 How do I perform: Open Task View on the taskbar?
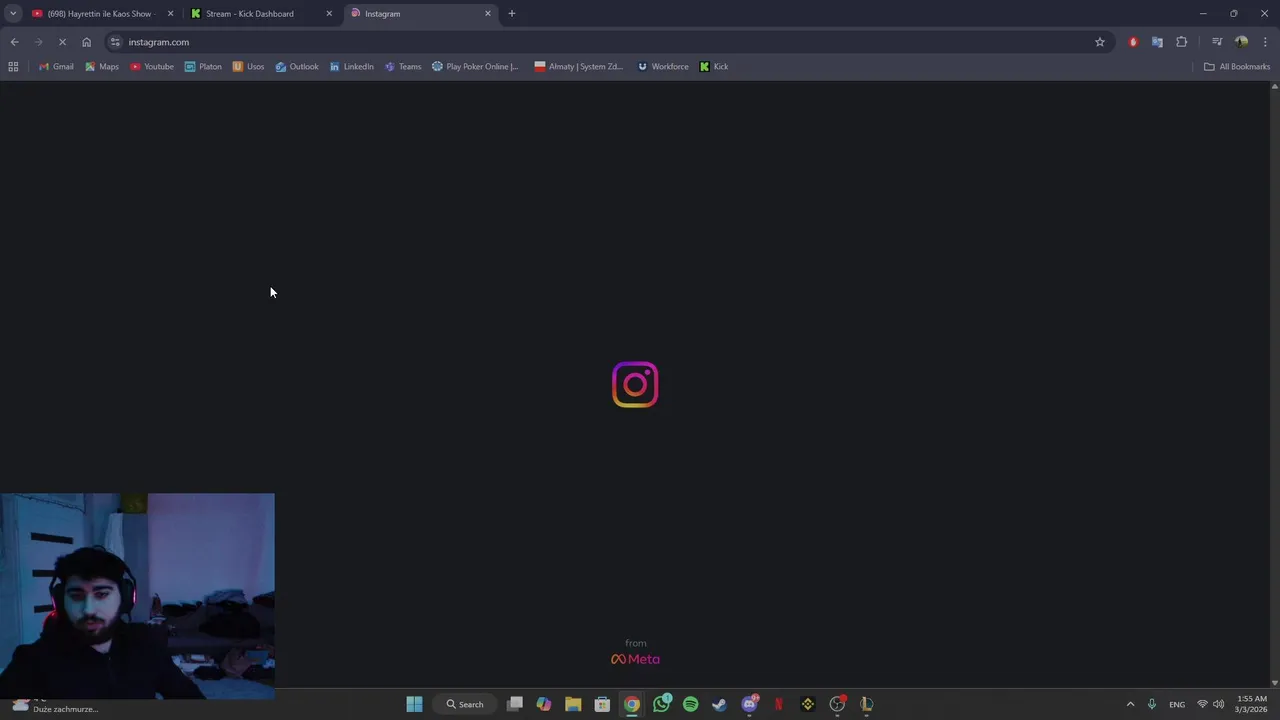tap(515, 704)
